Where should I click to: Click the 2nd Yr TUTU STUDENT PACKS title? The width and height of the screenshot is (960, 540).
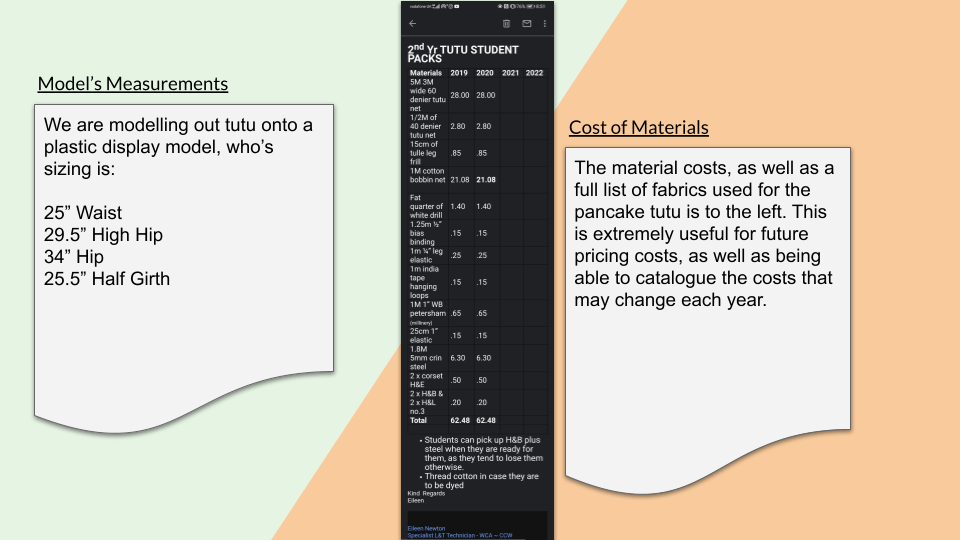click(463, 53)
